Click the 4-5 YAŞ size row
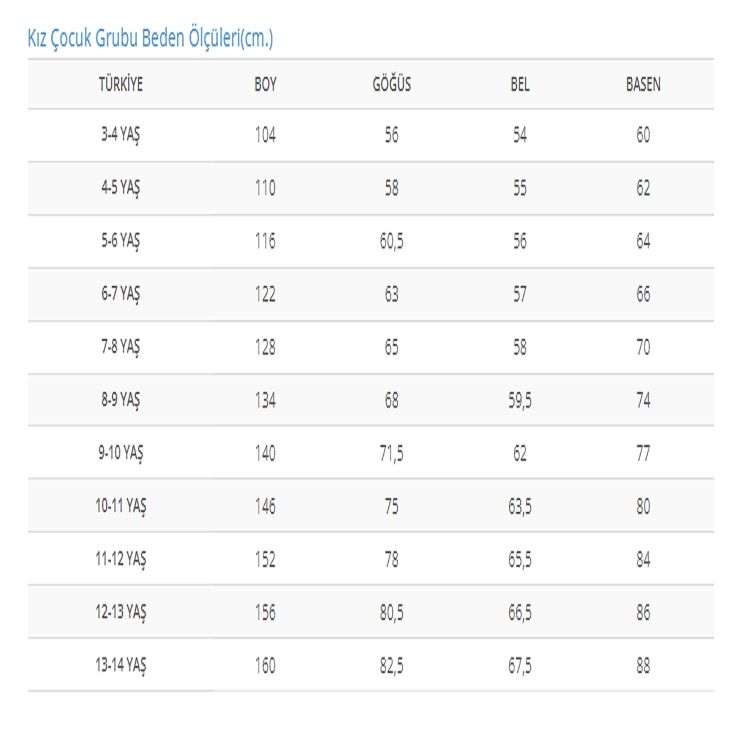Screen dimensions: 738x738 371,188
